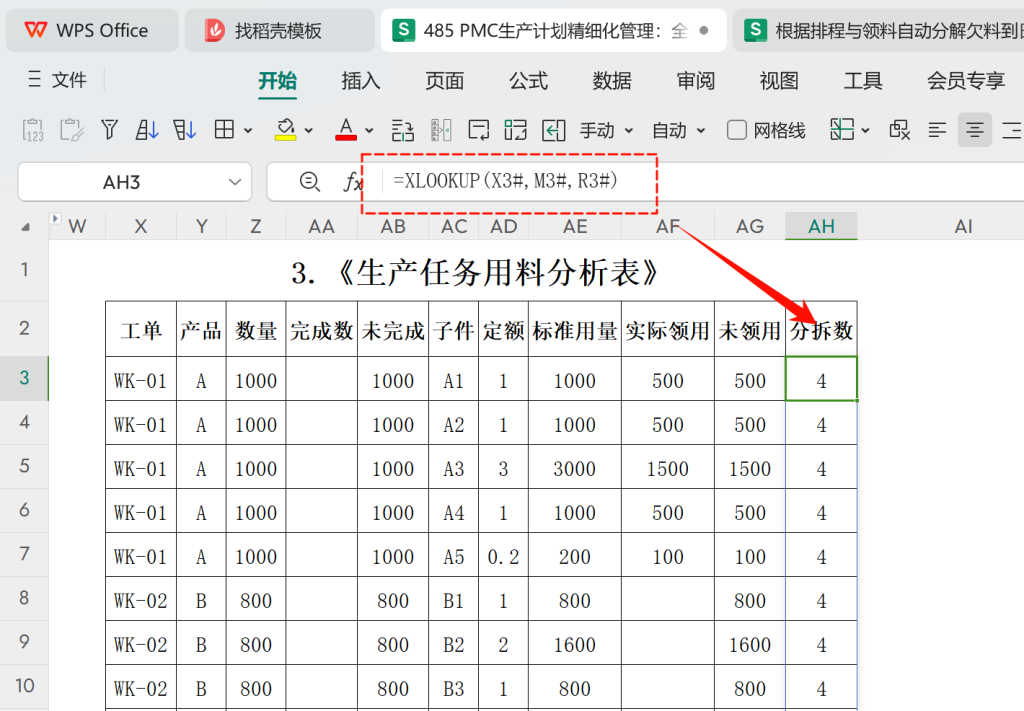Select column header AH
The height and width of the screenshot is (711, 1024).
pyautogui.click(x=821, y=226)
